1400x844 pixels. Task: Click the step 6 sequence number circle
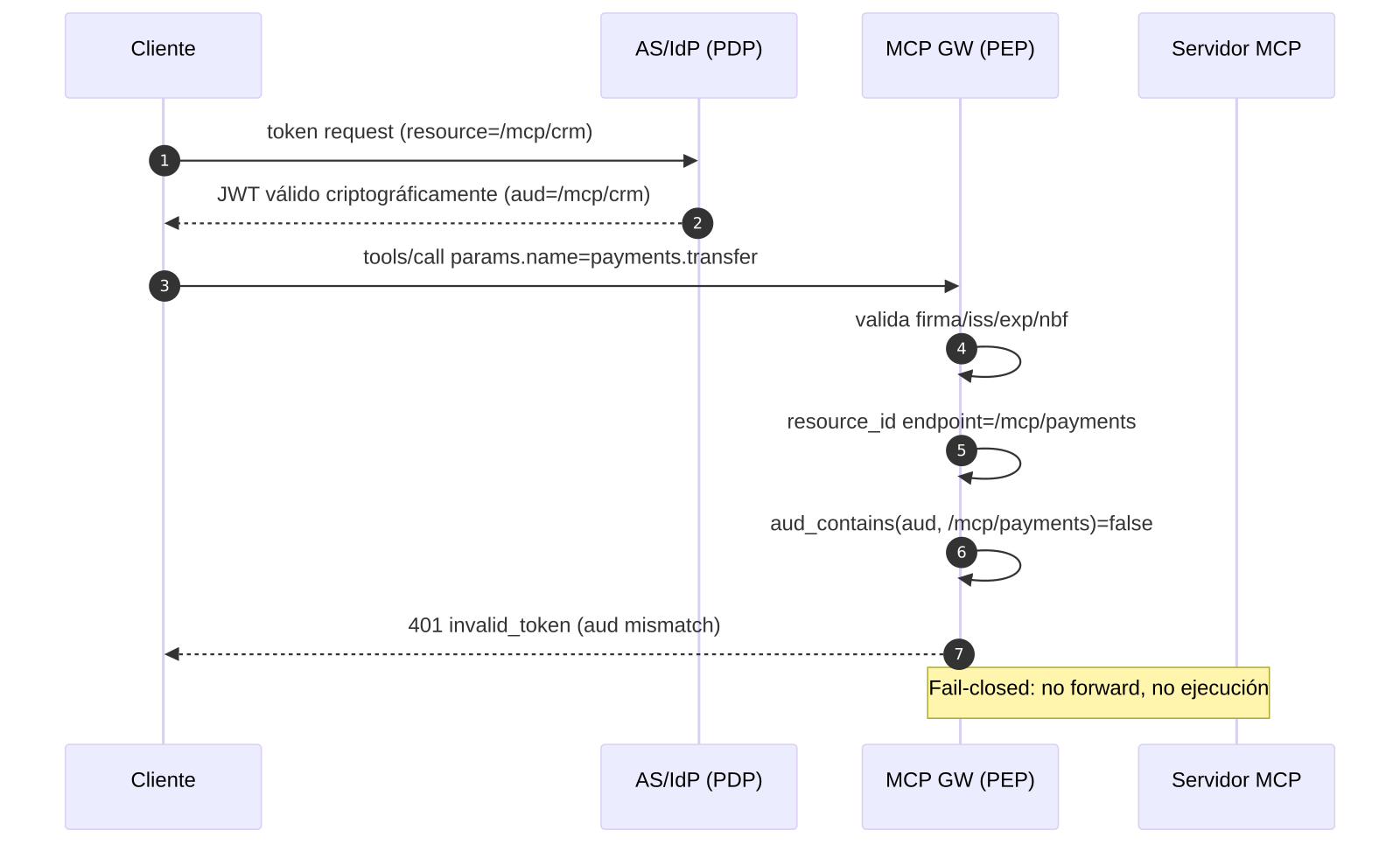point(961,552)
